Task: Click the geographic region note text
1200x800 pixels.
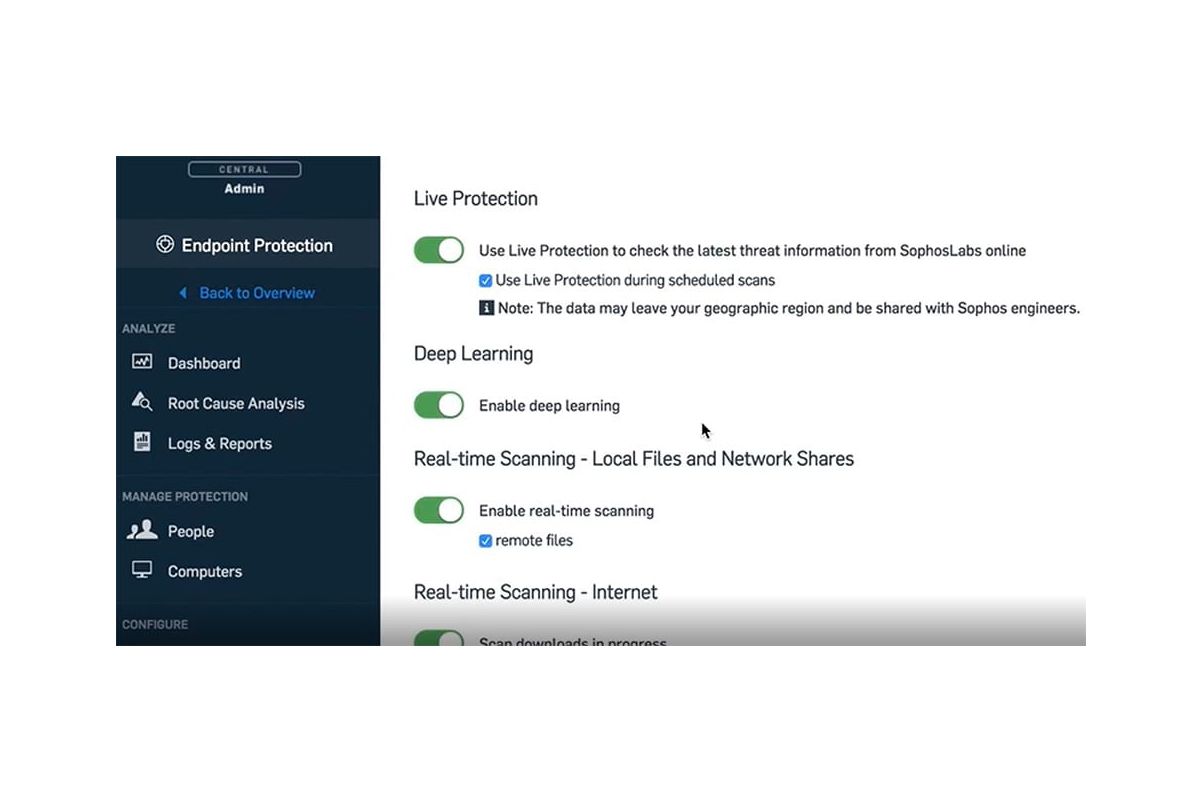Action: pyautogui.click(x=789, y=308)
